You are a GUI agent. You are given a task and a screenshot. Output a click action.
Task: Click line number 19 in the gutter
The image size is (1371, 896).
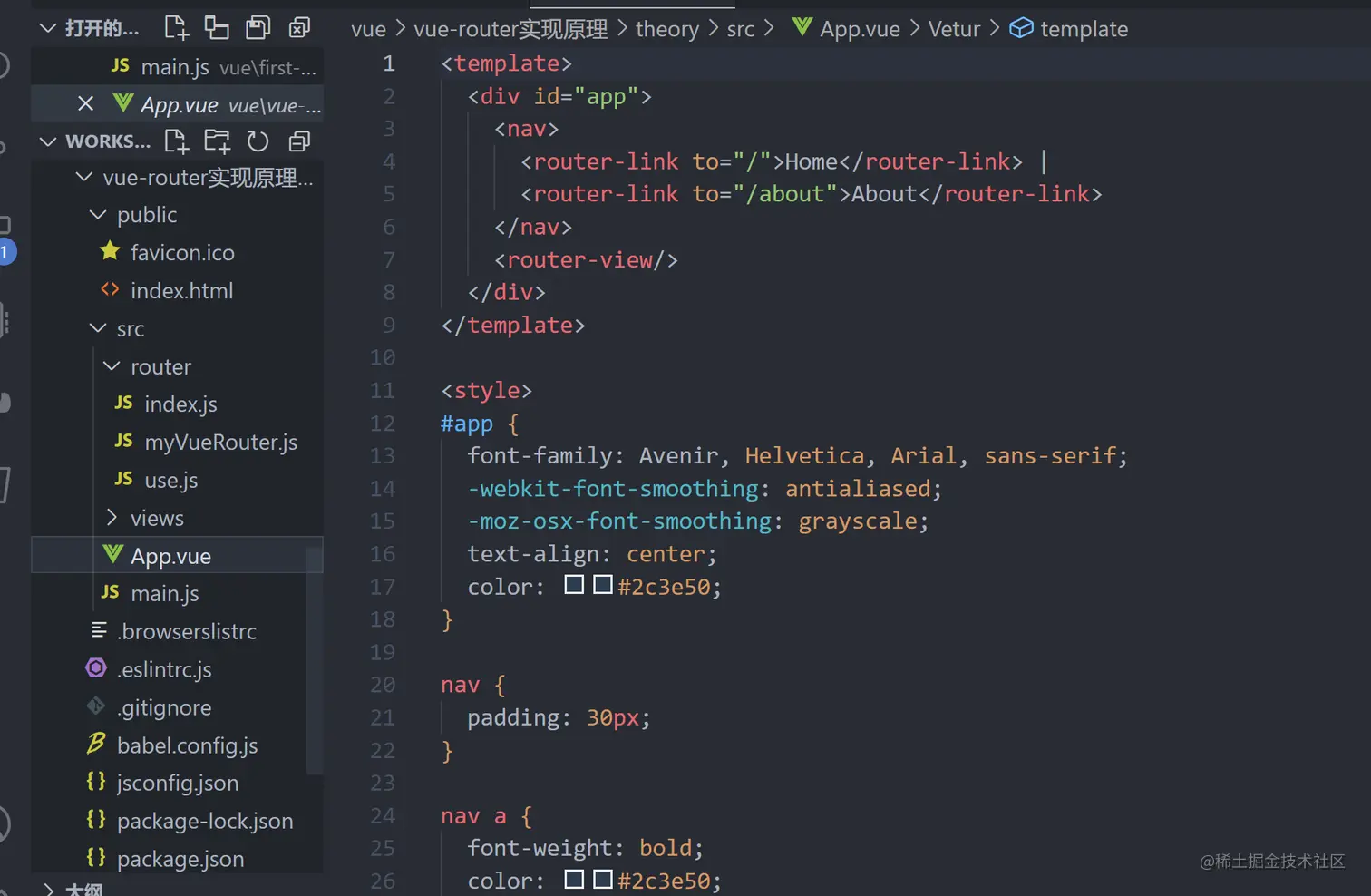[x=383, y=652]
